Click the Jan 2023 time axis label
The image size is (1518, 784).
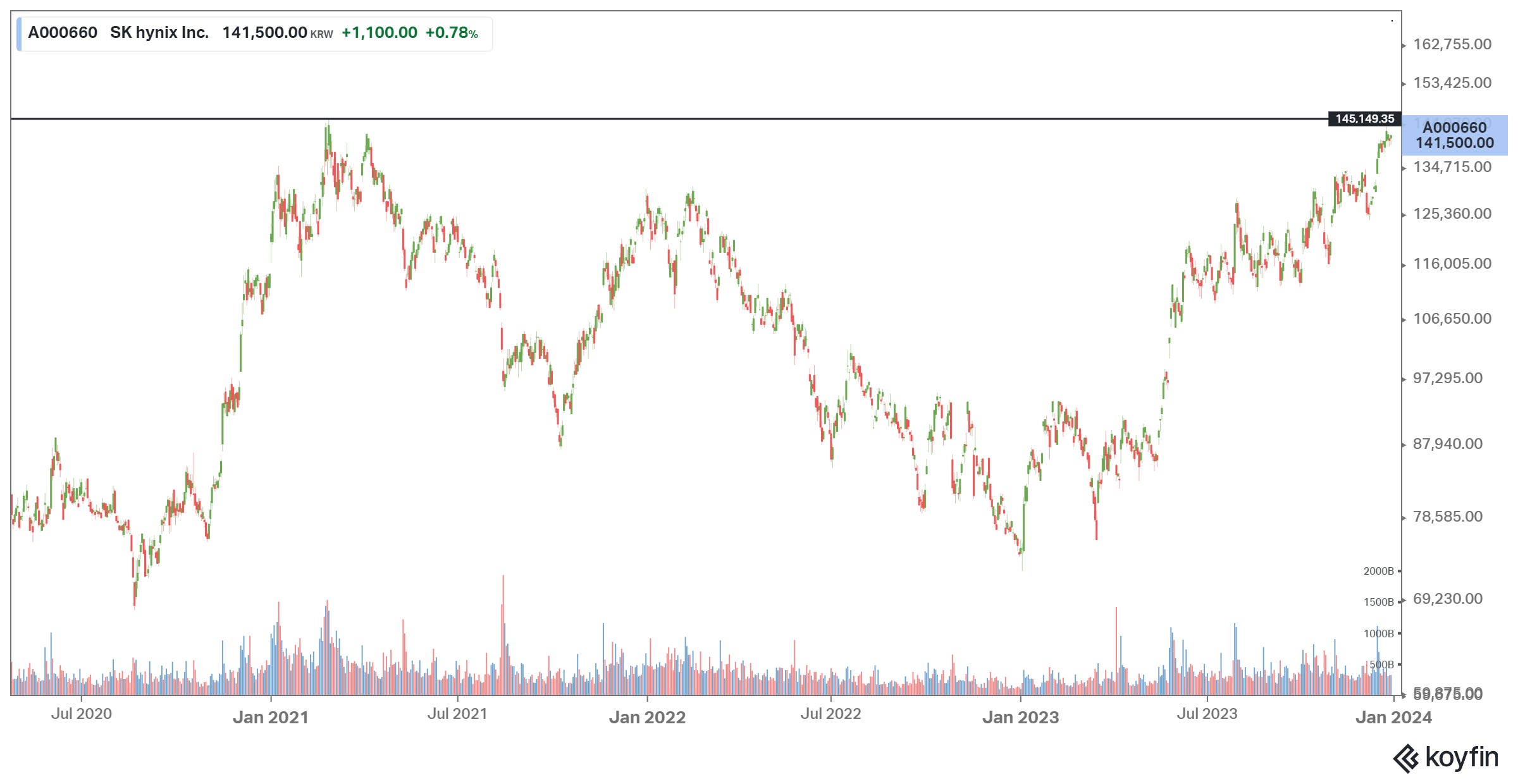pyautogui.click(x=1020, y=717)
